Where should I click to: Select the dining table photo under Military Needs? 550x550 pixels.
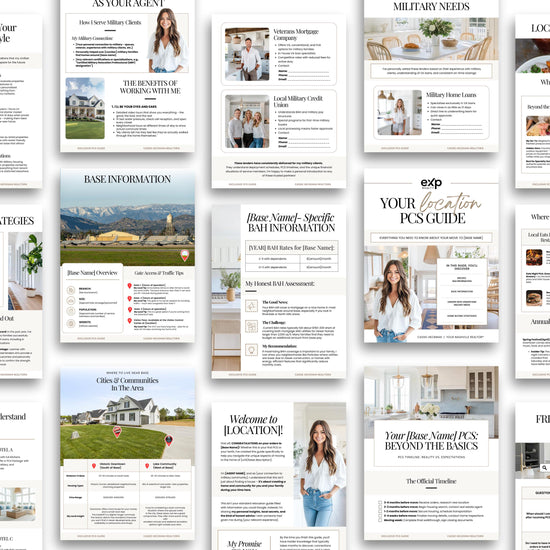point(431,39)
